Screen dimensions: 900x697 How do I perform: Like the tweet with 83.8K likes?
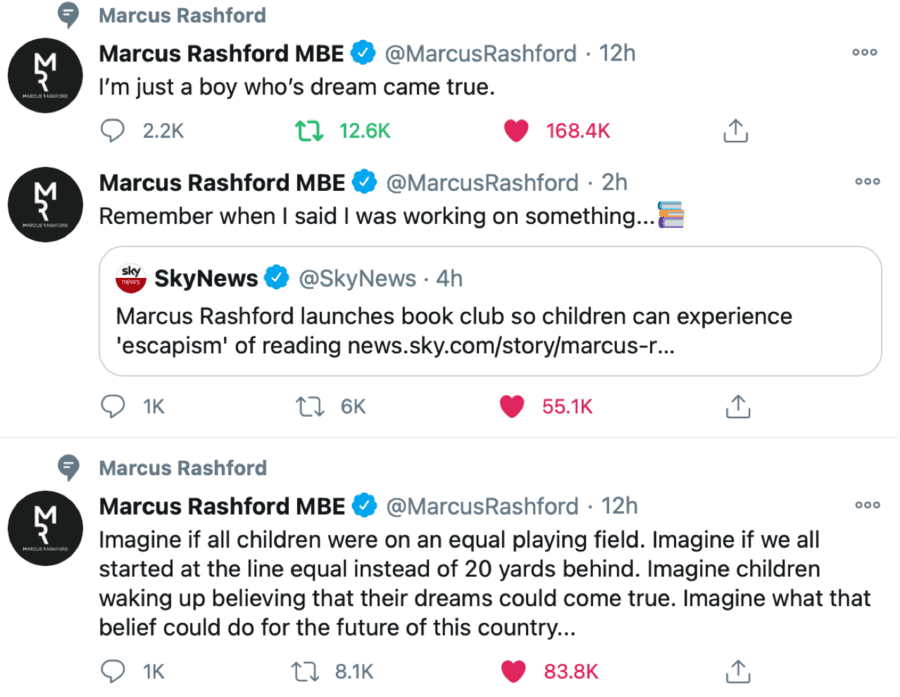tap(512, 671)
